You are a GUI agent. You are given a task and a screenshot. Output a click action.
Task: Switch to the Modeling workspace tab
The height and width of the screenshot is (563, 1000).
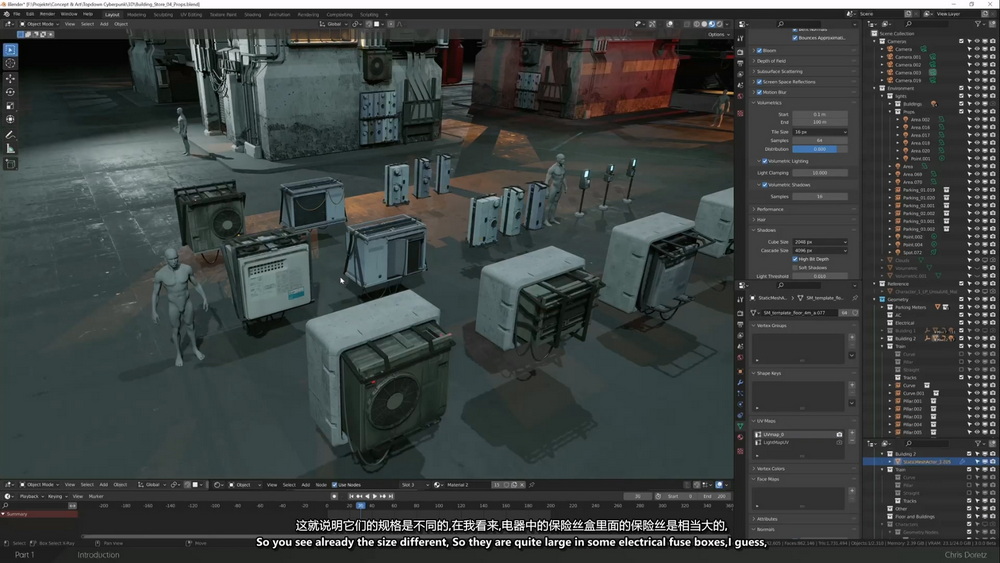click(136, 15)
